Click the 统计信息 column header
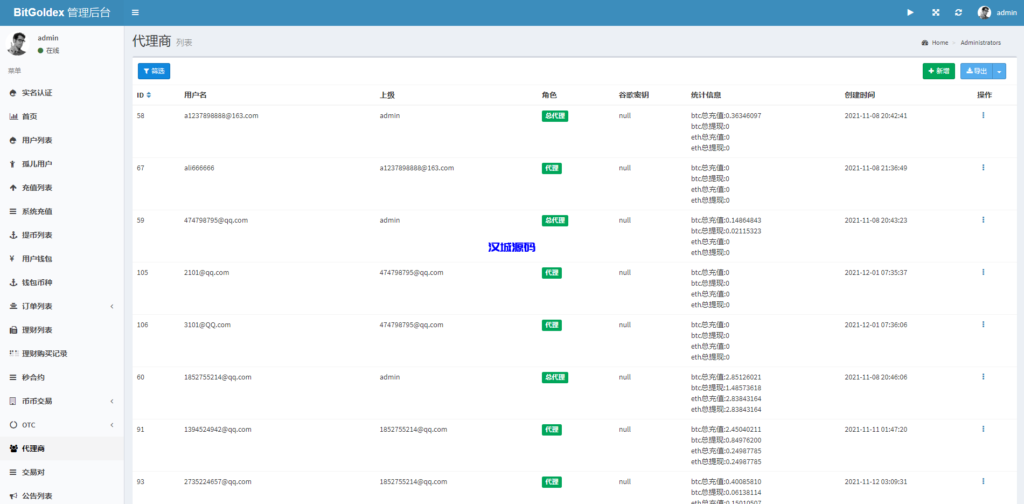1024x504 pixels. tap(706, 95)
